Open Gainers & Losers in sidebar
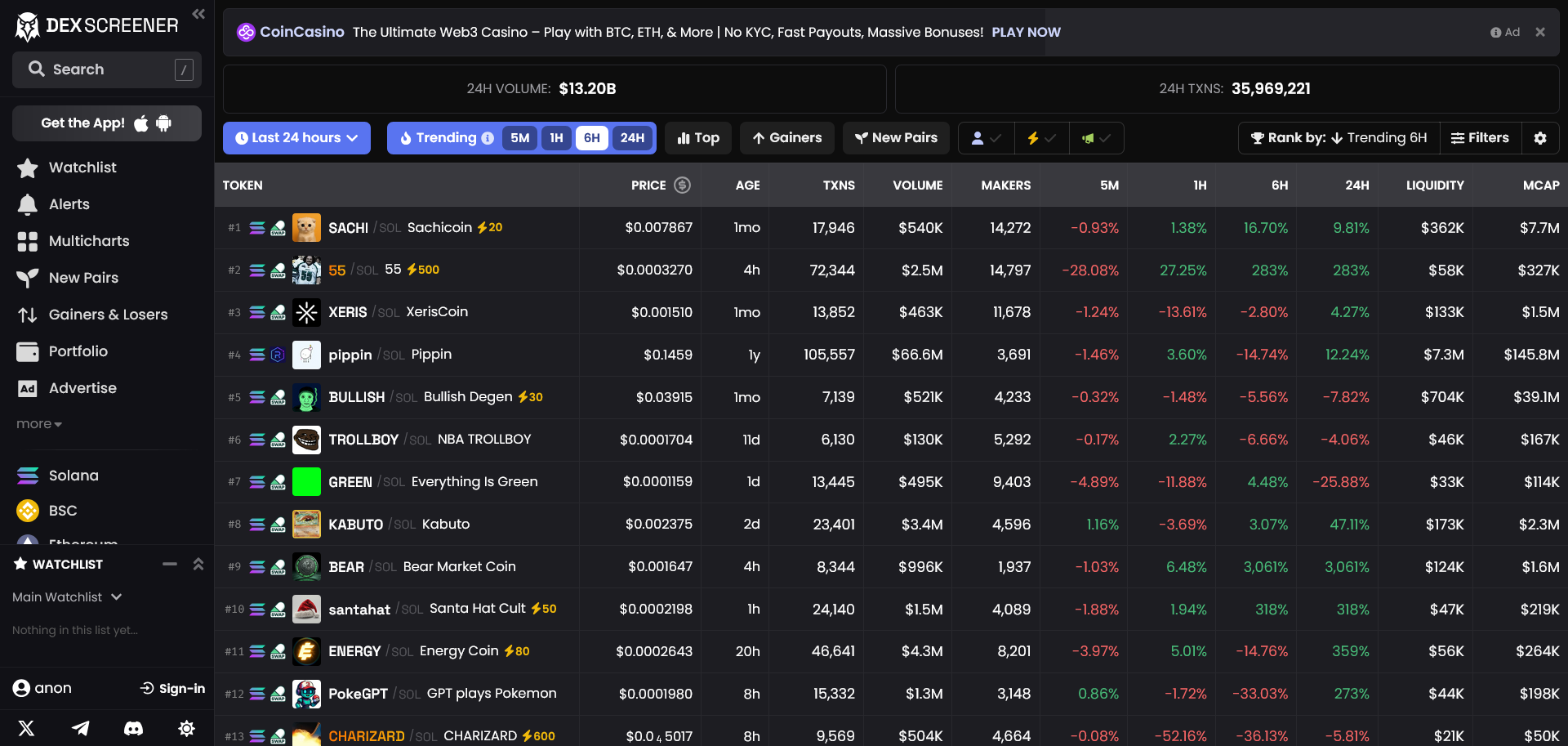 pyautogui.click(x=108, y=315)
